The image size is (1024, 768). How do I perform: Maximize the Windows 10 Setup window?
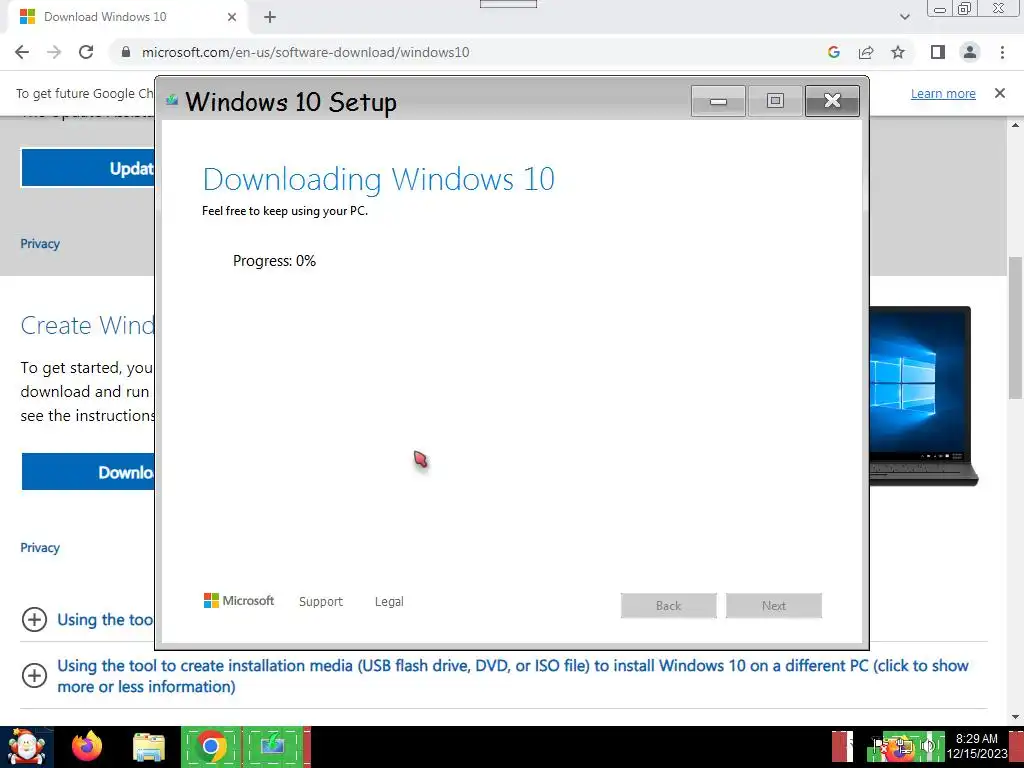775,101
